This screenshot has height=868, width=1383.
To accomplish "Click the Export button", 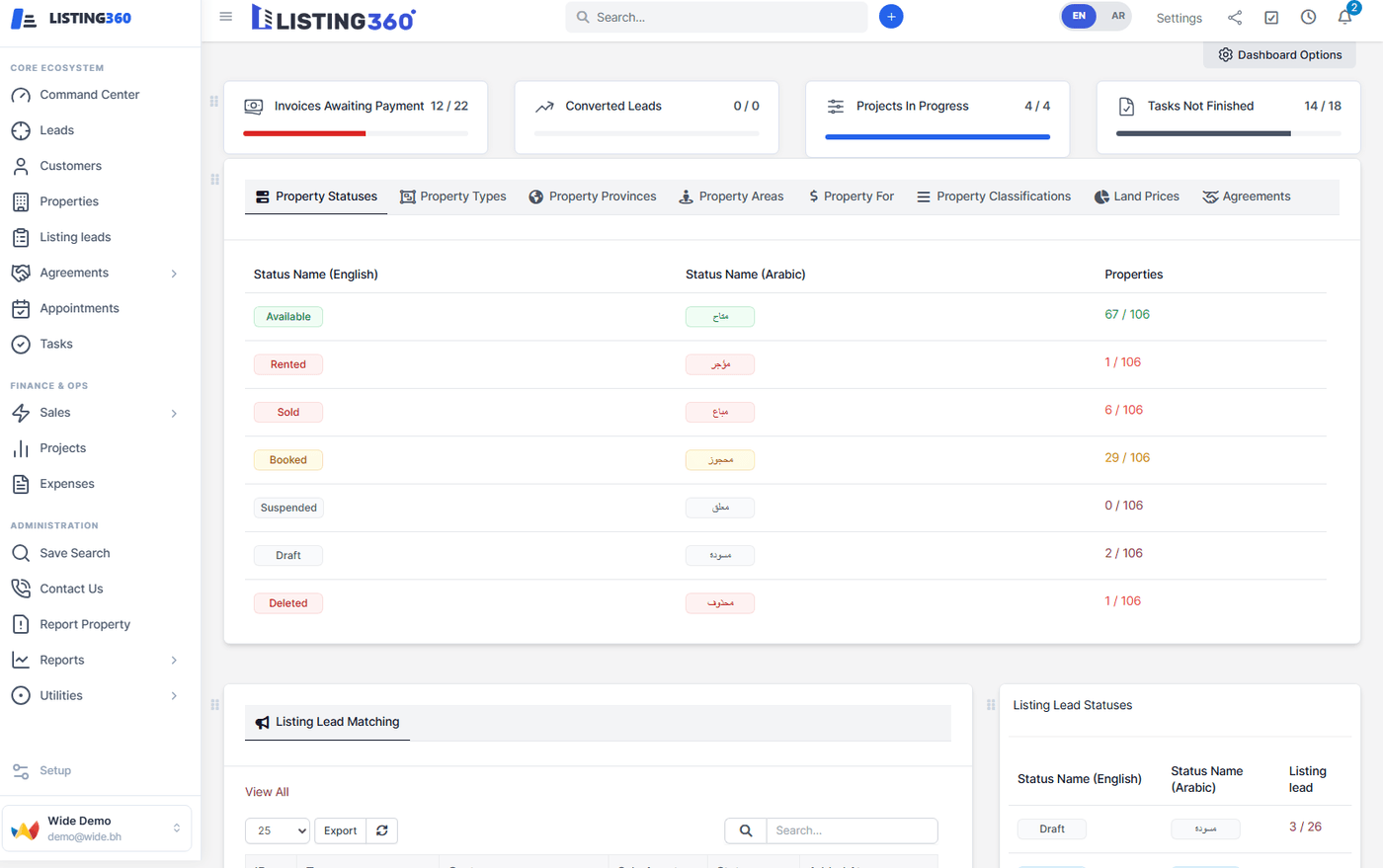I will [341, 830].
